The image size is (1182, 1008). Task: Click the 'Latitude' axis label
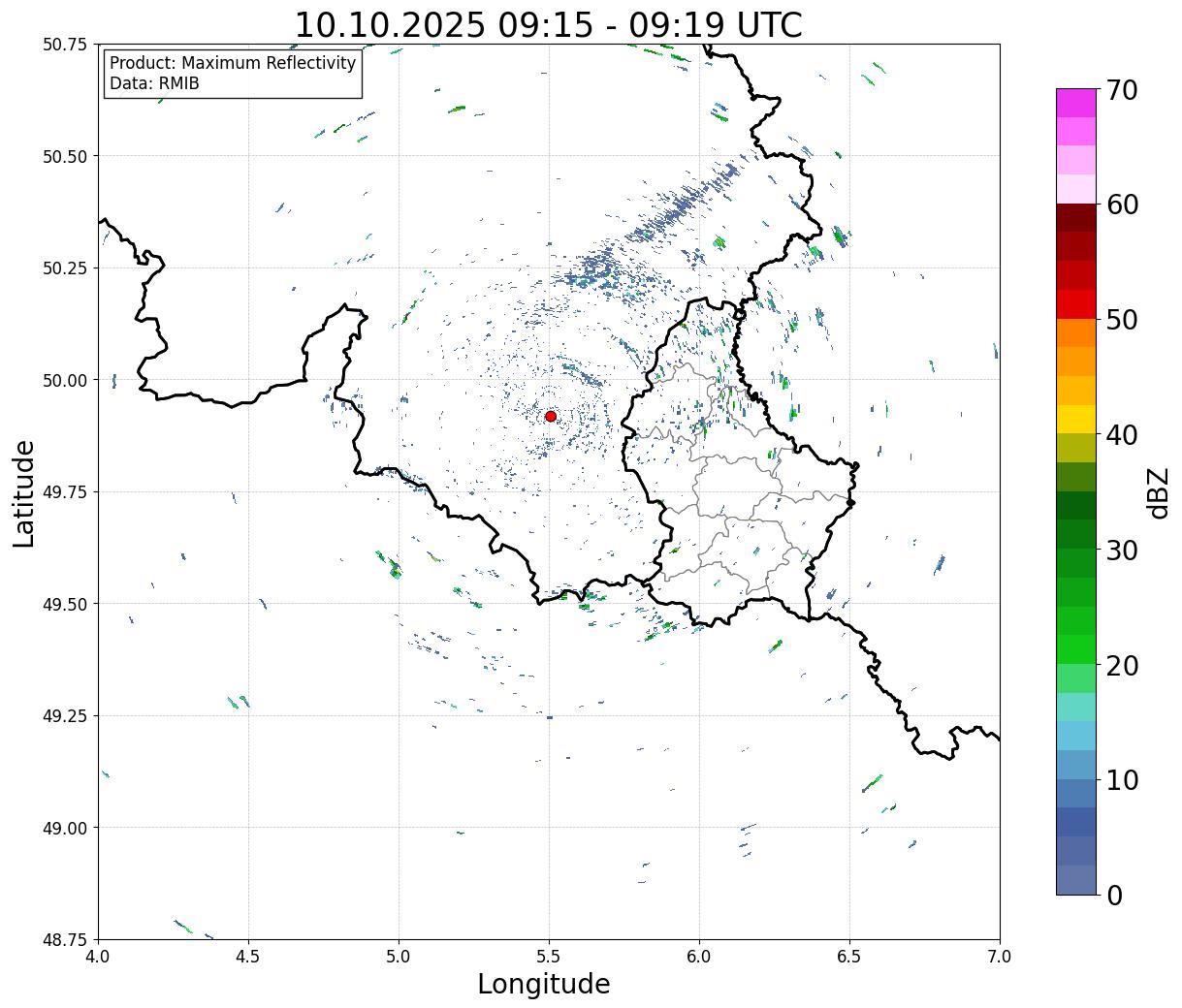pos(24,492)
